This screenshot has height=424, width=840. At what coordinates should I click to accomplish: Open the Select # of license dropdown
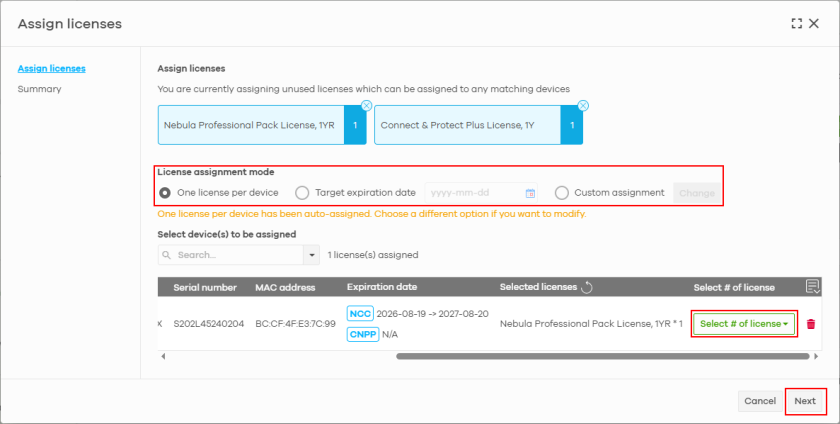744,324
